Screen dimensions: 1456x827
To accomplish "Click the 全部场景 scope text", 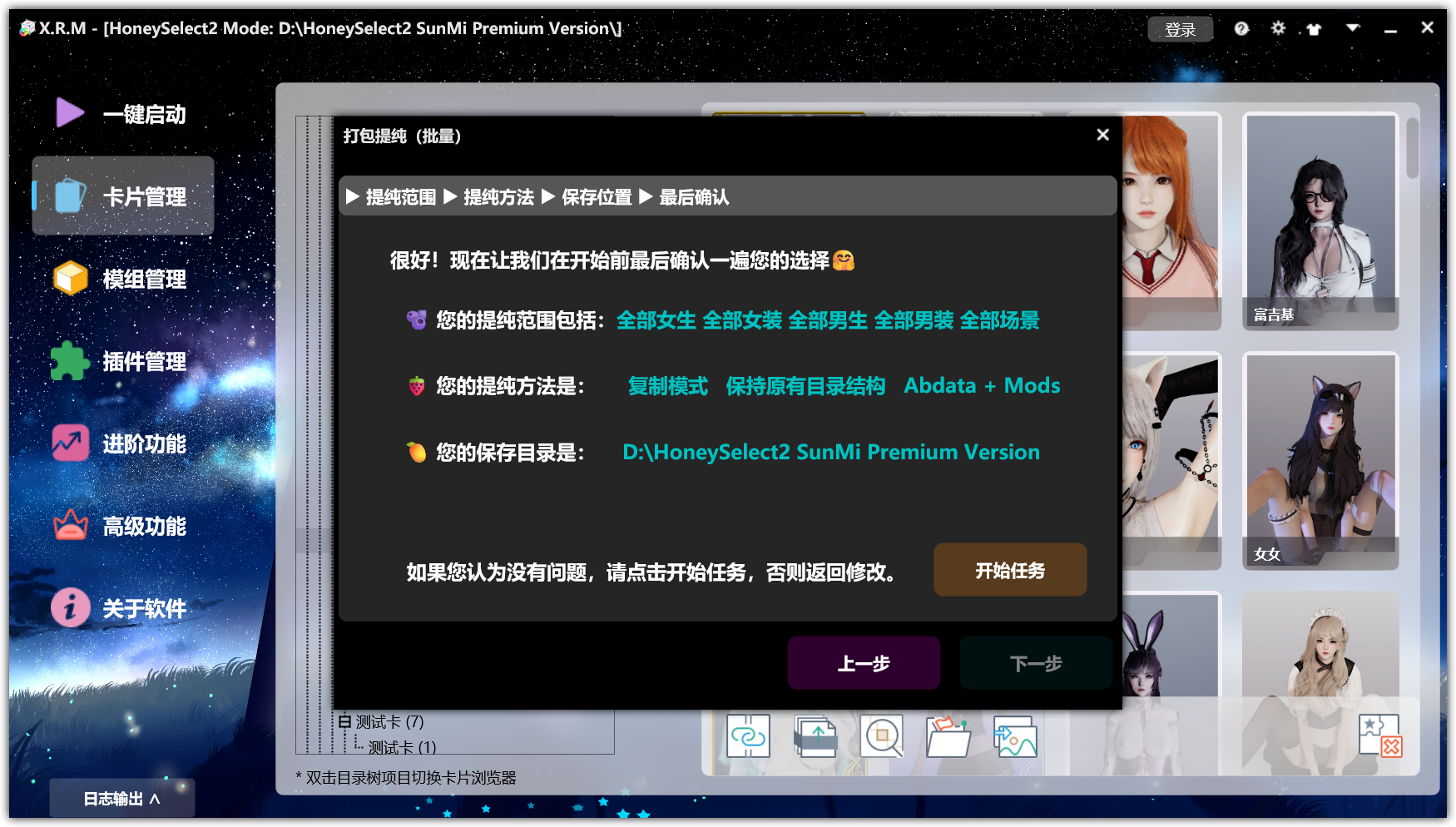I will tap(999, 320).
